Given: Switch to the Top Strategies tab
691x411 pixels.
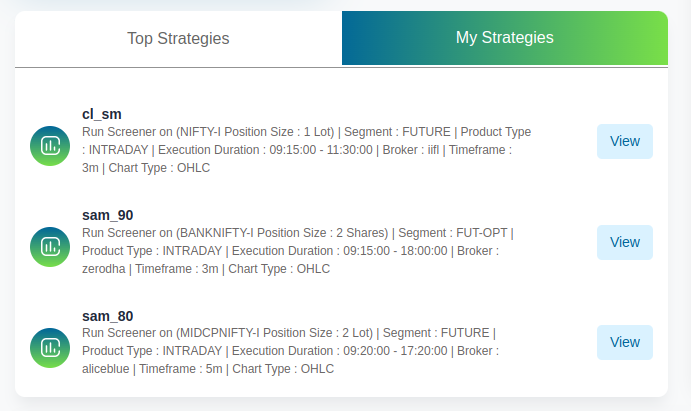Looking at the screenshot, I should click(178, 38).
